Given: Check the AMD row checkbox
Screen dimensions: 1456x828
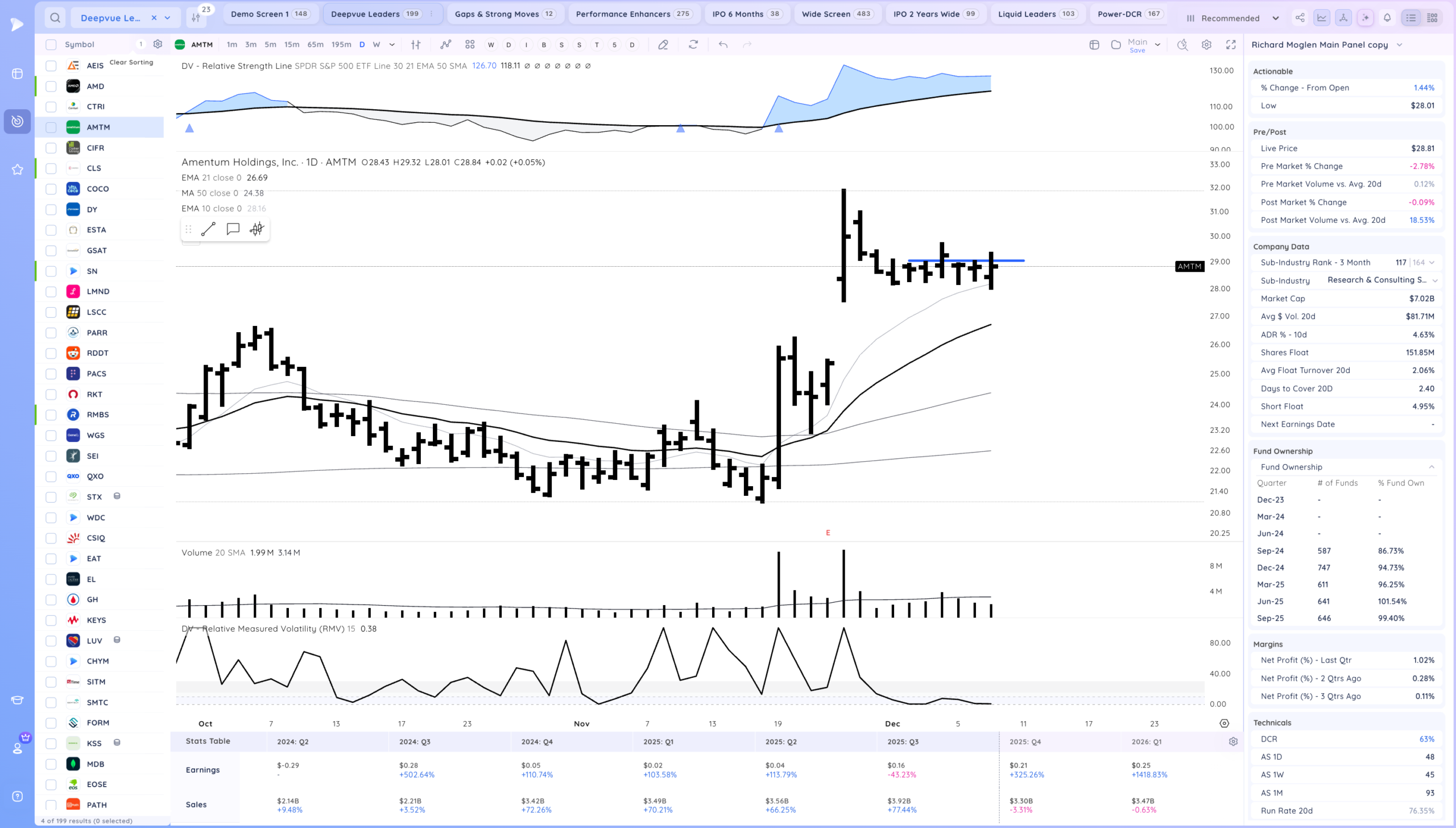Looking at the screenshot, I should coord(51,86).
